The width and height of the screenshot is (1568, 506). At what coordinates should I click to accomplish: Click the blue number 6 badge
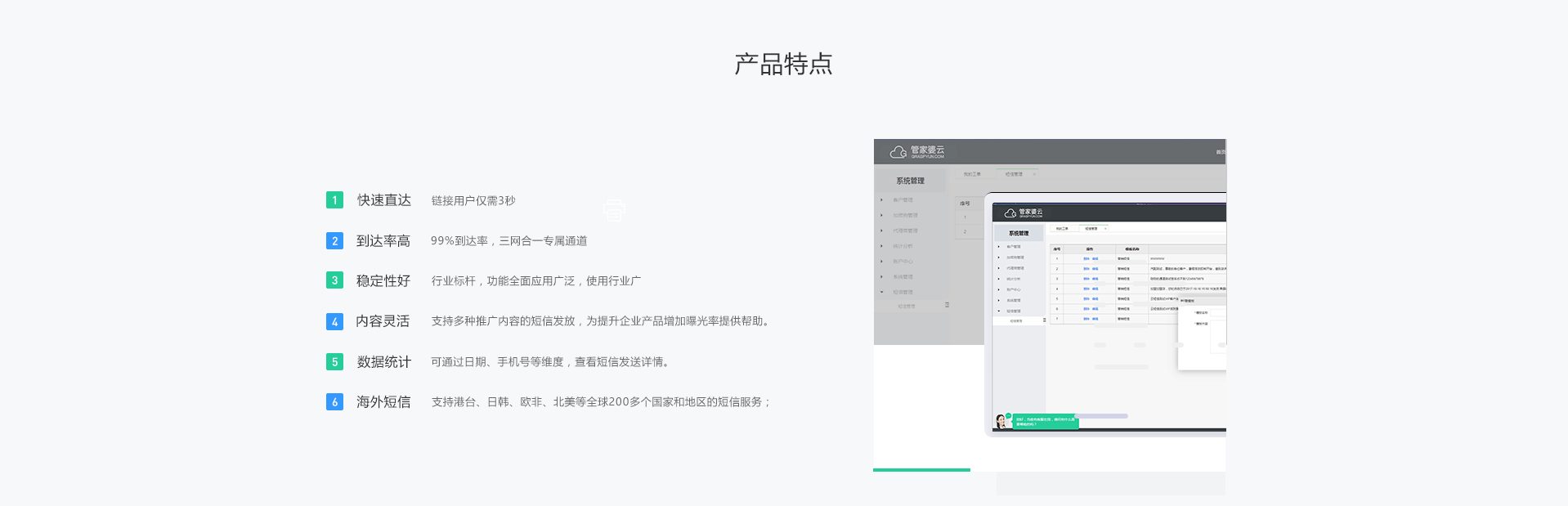[x=334, y=402]
